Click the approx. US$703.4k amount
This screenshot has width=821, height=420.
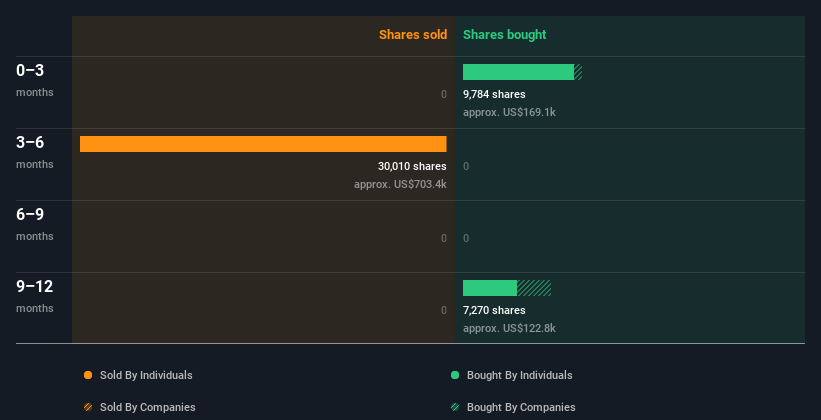tap(400, 184)
